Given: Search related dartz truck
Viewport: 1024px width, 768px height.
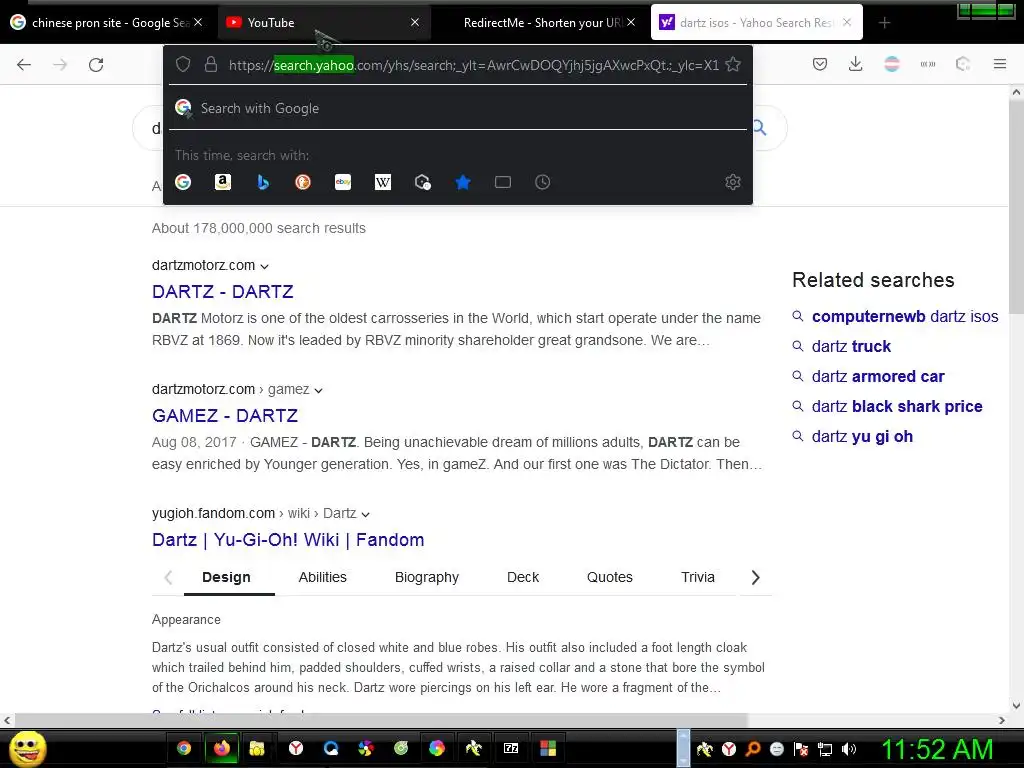Looking at the screenshot, I should coord(852,346).
